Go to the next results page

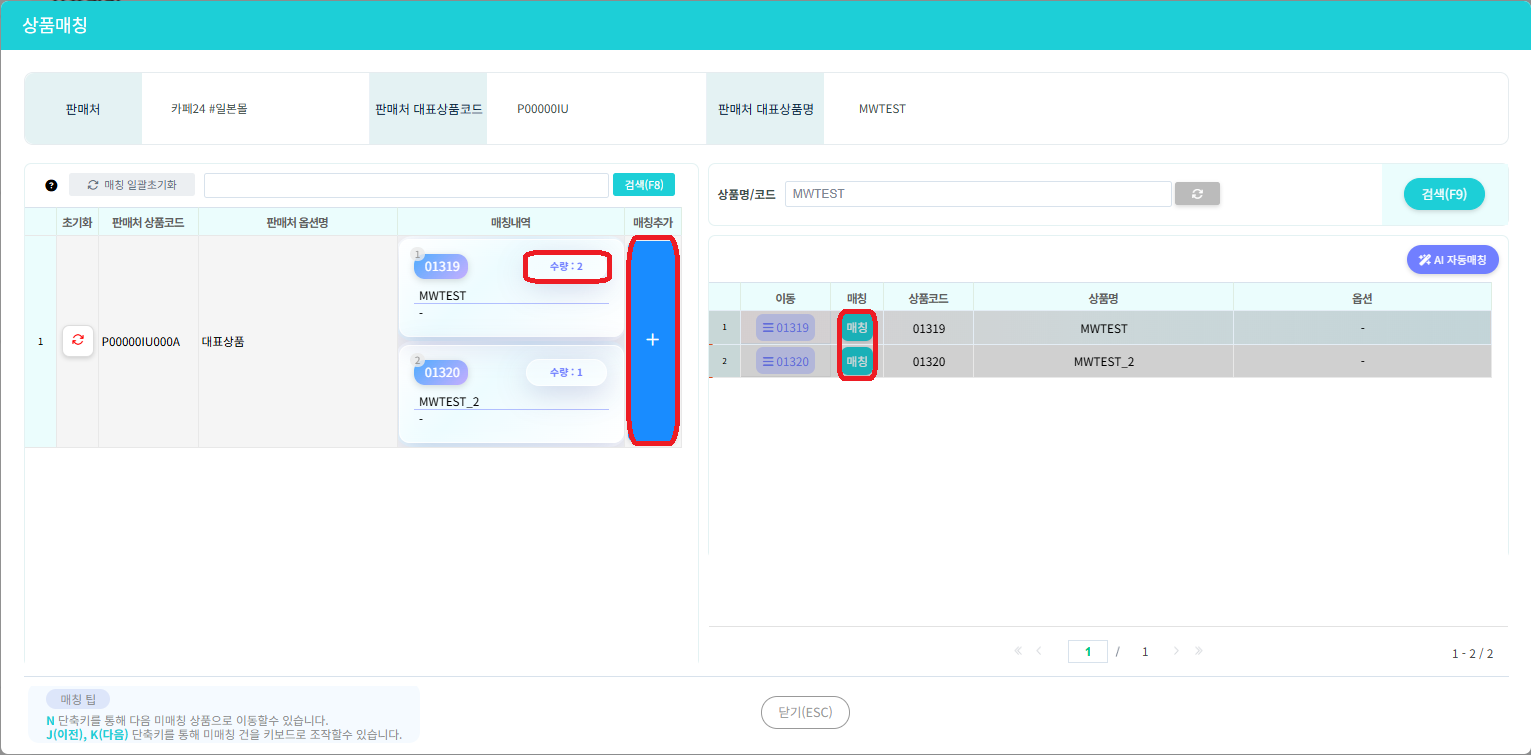pyautogui.click(x=1176, y=651)
